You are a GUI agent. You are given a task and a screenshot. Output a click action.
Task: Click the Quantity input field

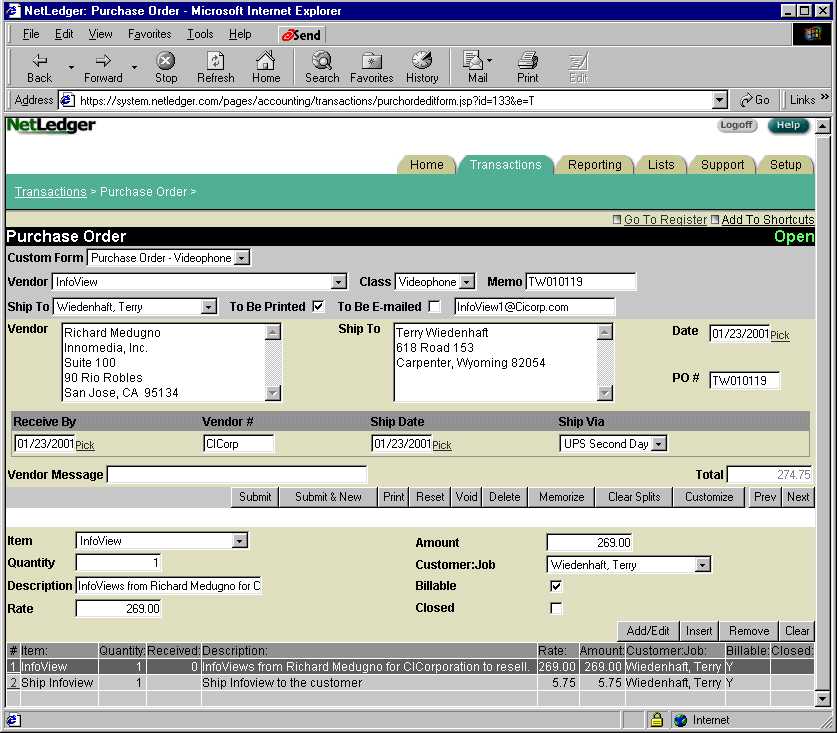118,563
